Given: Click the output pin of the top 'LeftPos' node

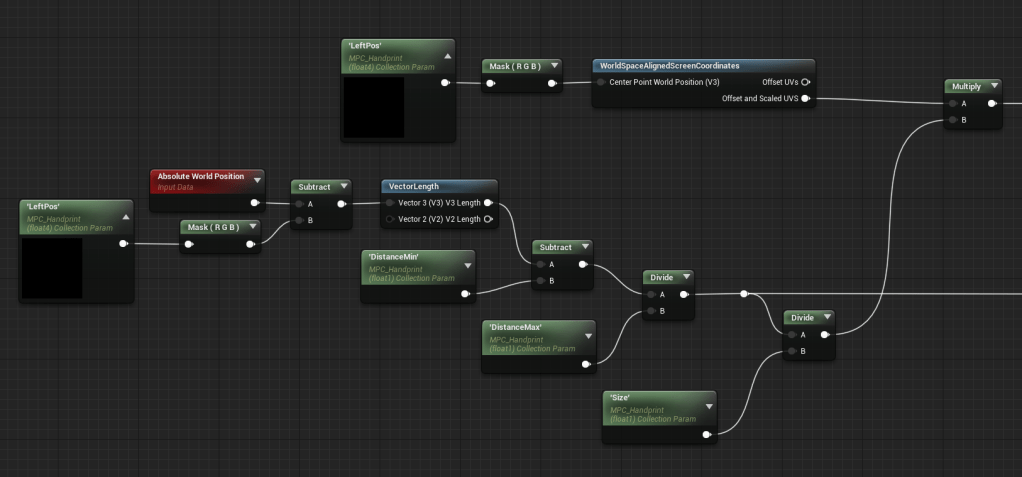Looking at the screenshot, I should (444, 83).
